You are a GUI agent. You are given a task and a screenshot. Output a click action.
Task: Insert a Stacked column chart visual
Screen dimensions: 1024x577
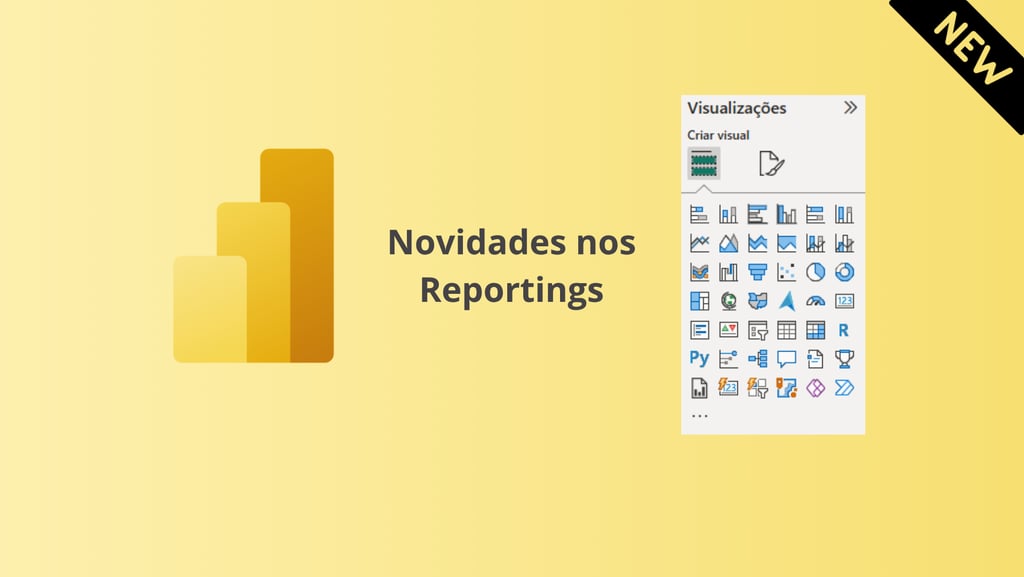728,214
